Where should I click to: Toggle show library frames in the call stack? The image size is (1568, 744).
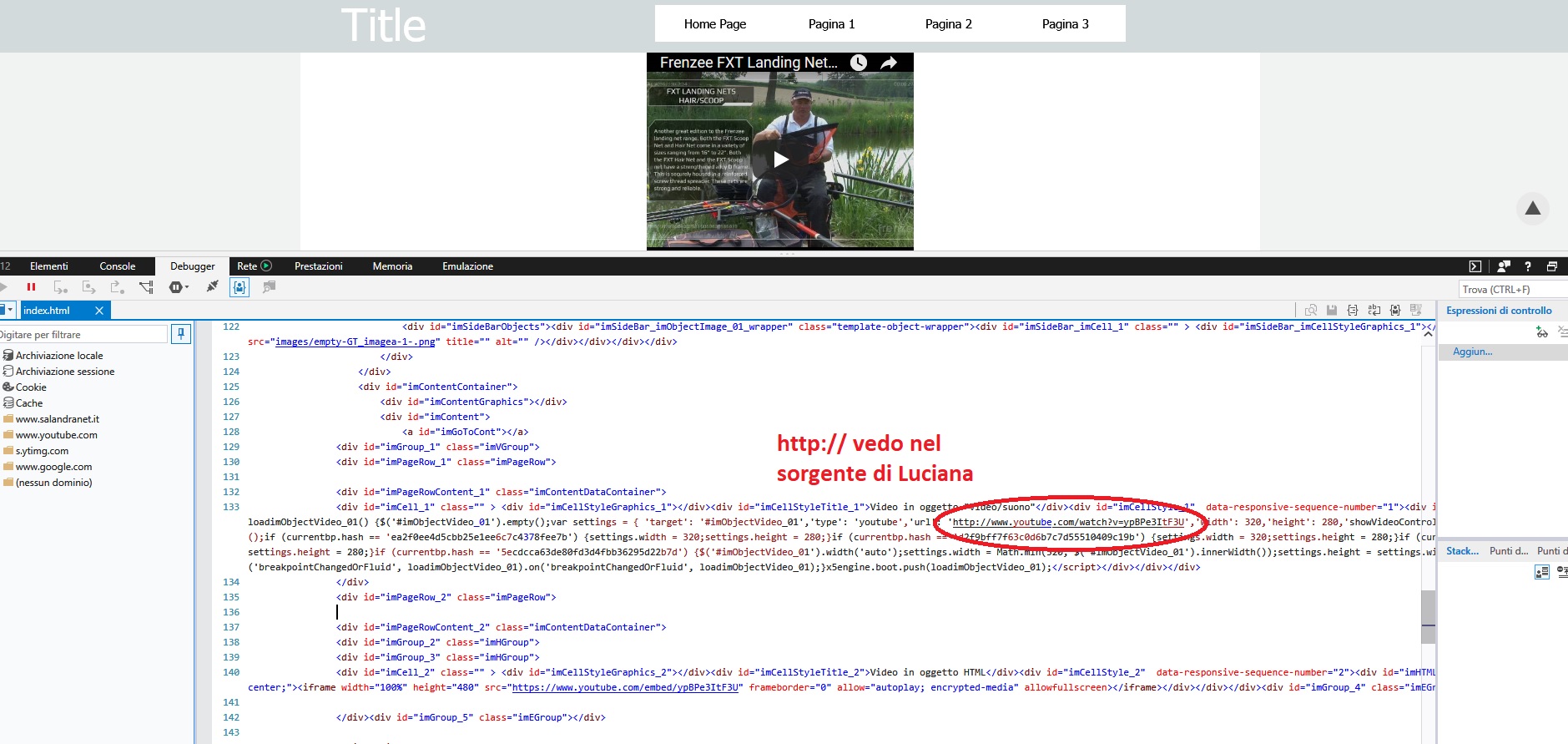(x=1542, y=572)
